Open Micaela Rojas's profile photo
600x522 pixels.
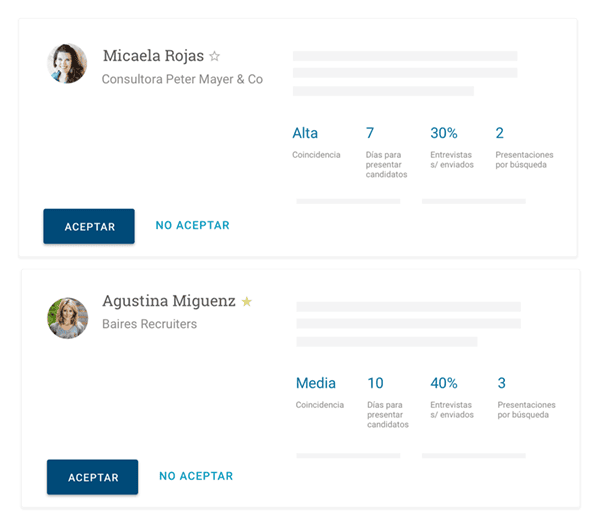click(x=67, y=63)
